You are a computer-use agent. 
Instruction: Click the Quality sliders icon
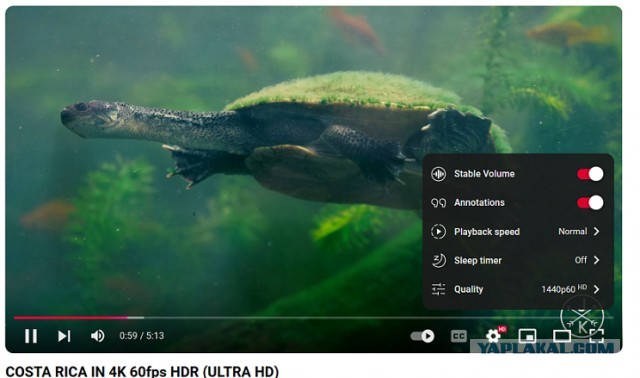[x=438, y=289]
